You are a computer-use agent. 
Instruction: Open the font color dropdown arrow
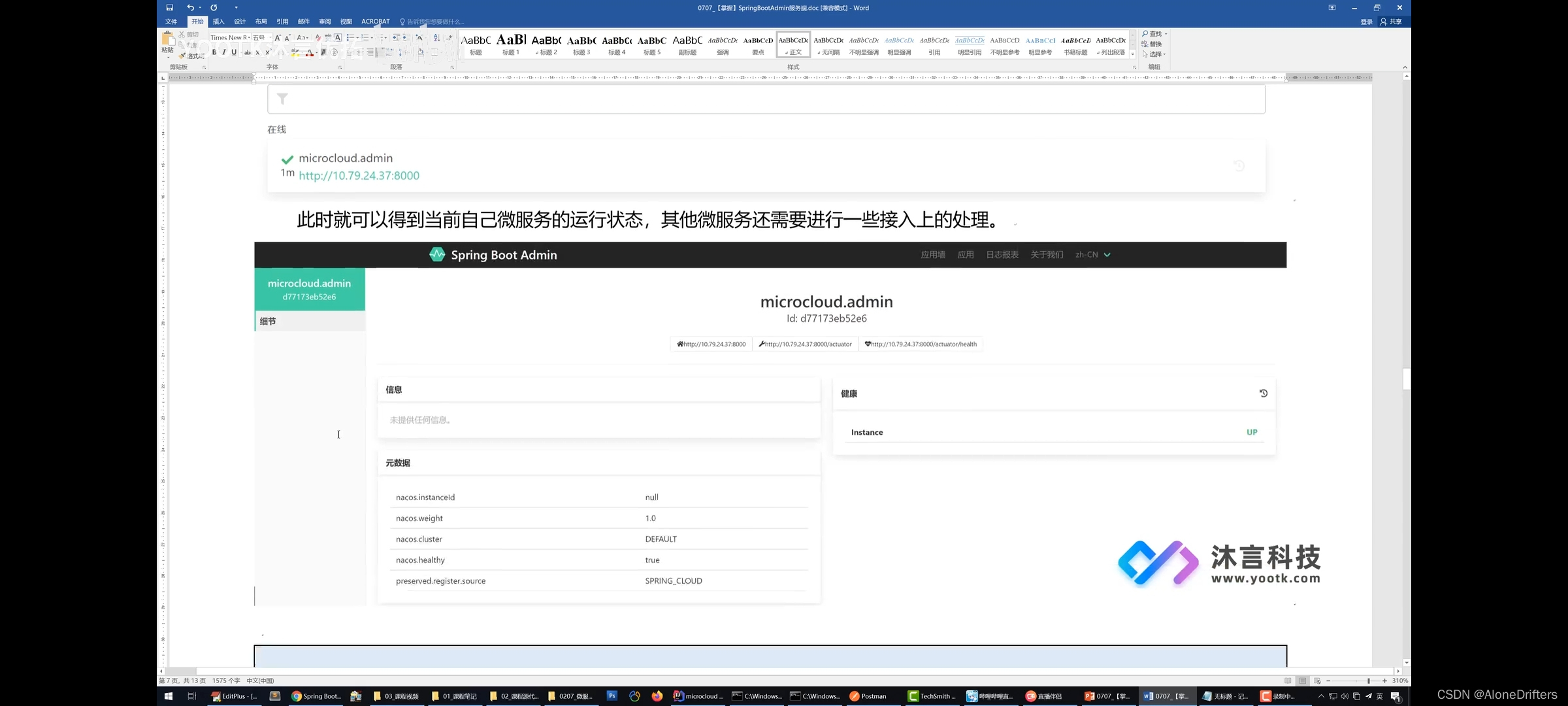[x=318, y=54]
